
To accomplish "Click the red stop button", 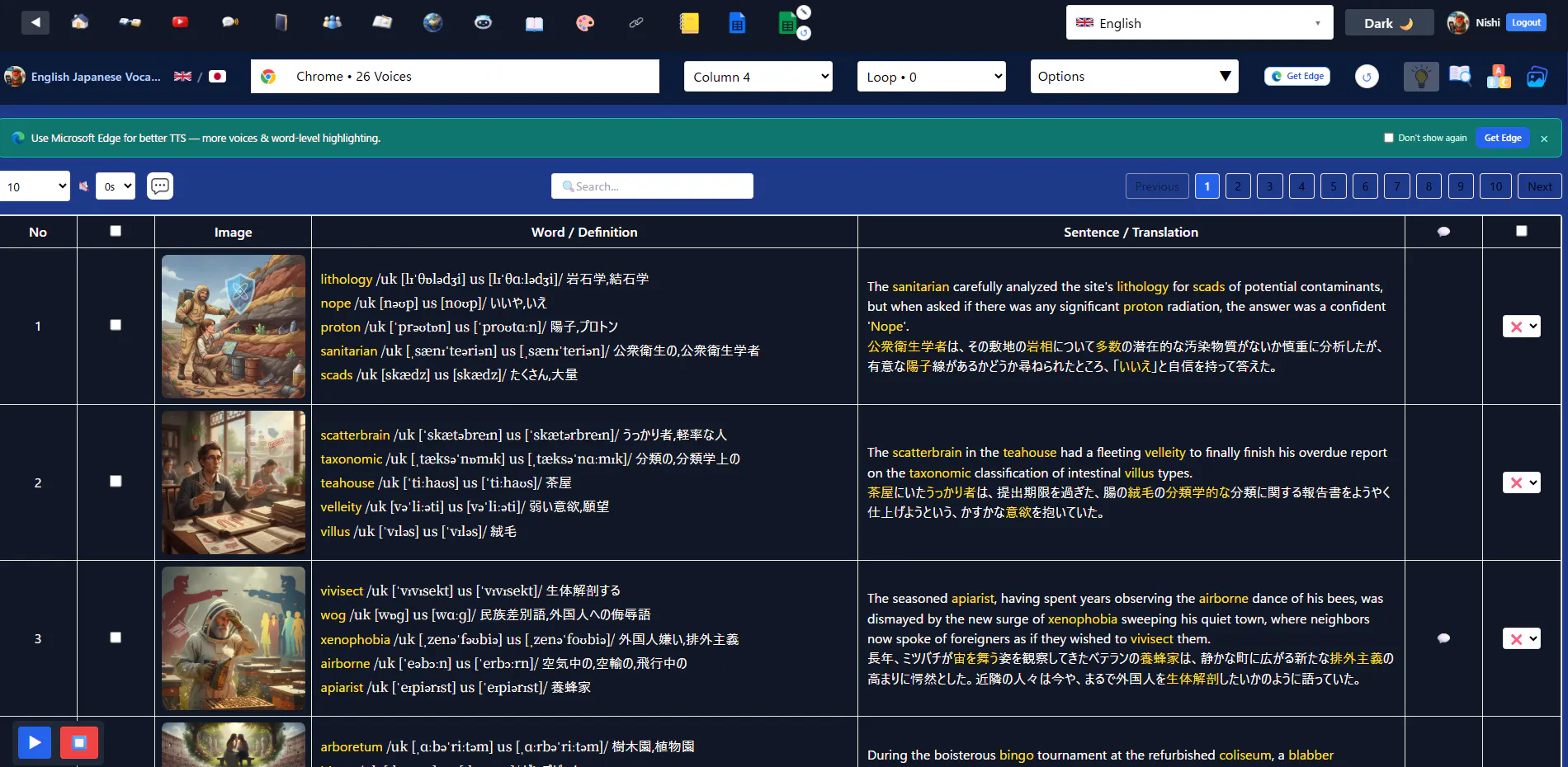I will (x=79, y=743).
